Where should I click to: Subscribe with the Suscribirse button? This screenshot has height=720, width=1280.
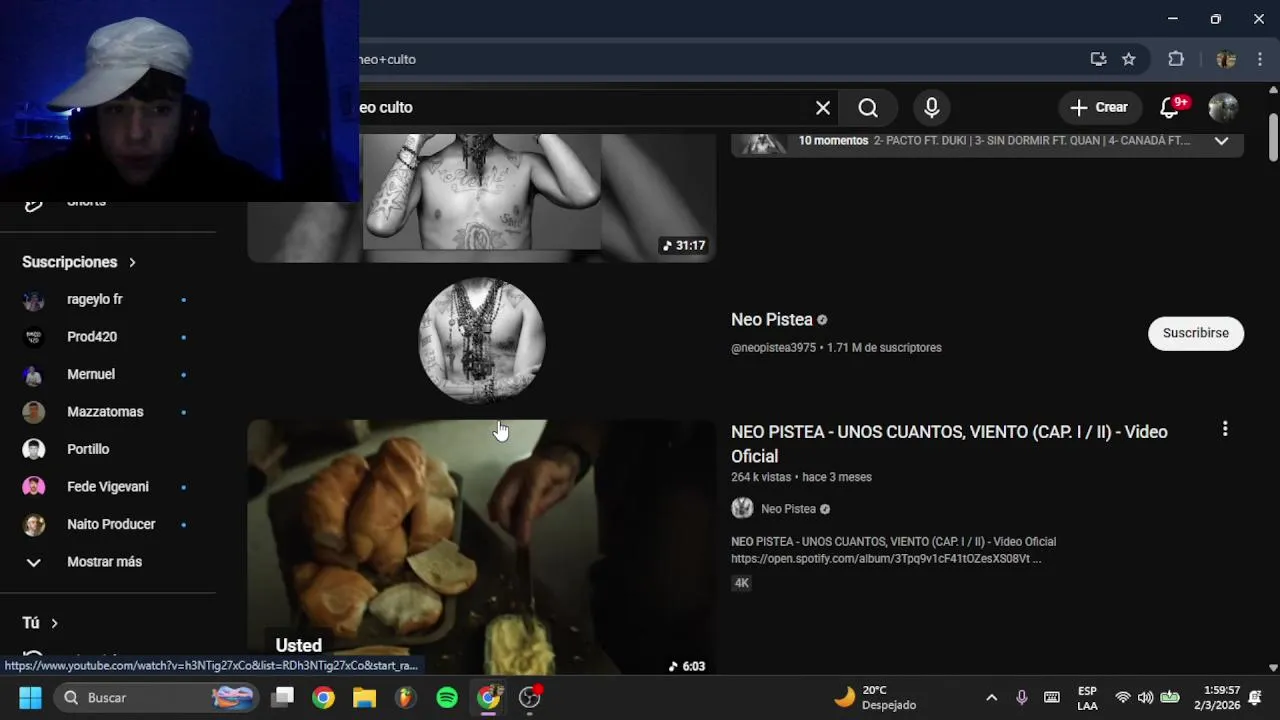pyautogui.click(x=1195, y=333)
